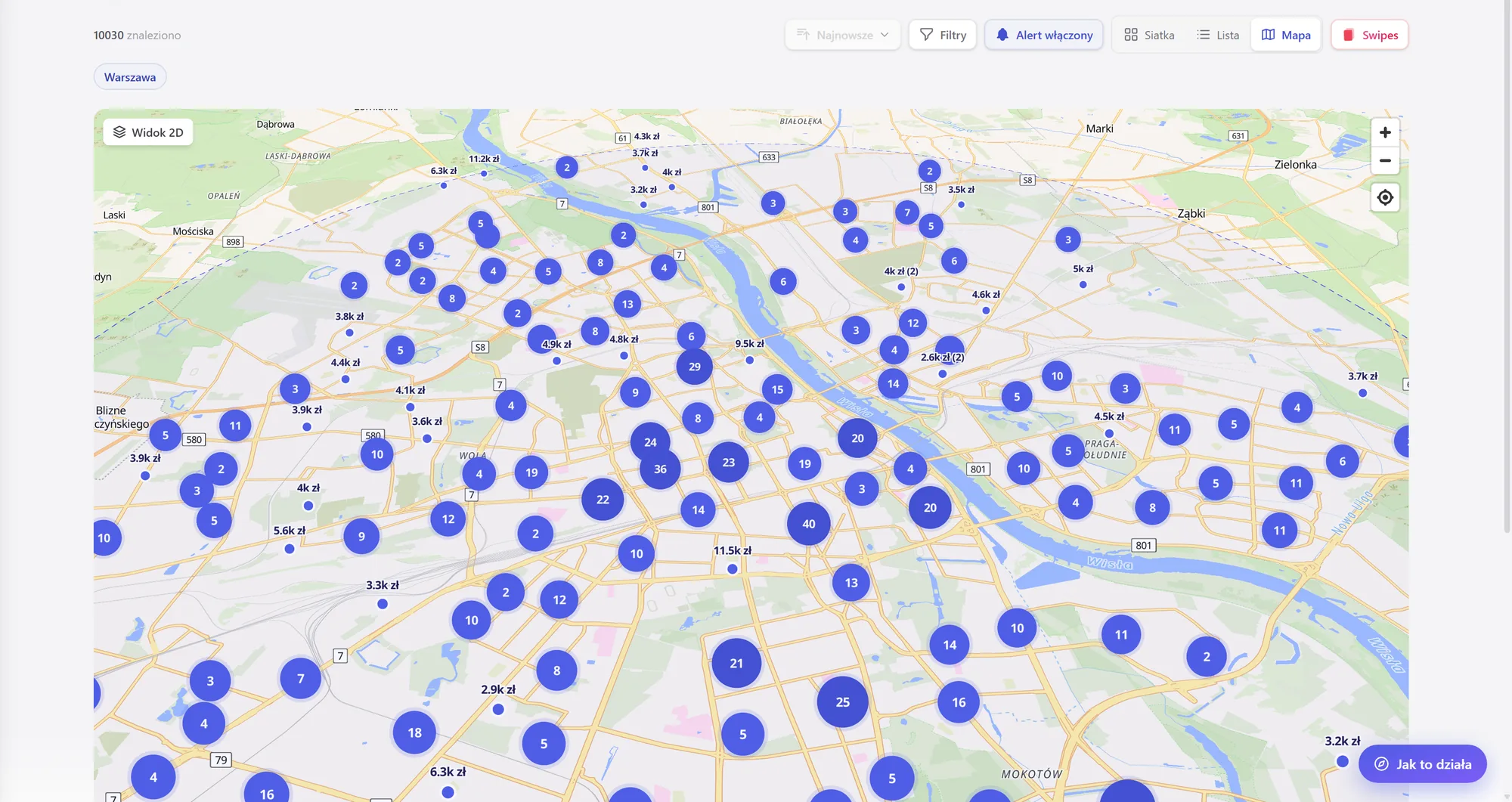Select the Mapa view tab

point(1286,35)
